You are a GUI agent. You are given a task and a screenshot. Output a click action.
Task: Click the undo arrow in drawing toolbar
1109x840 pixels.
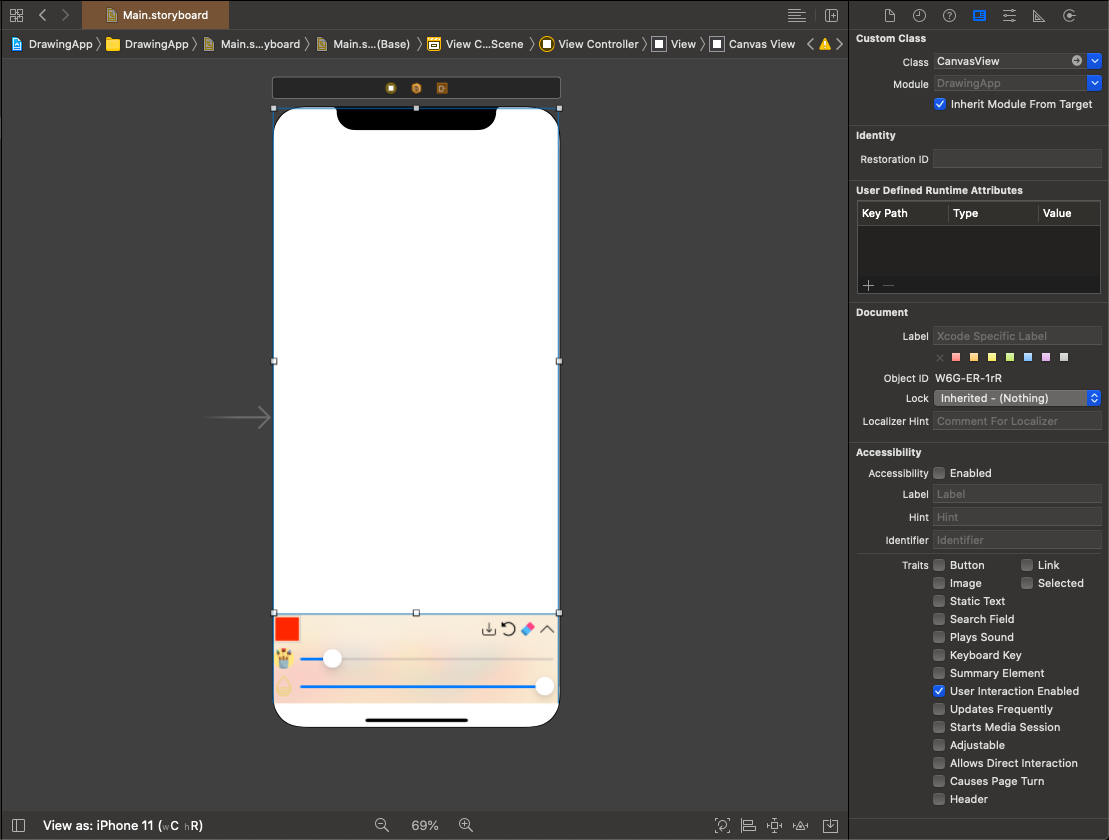[x=509, y=629]
